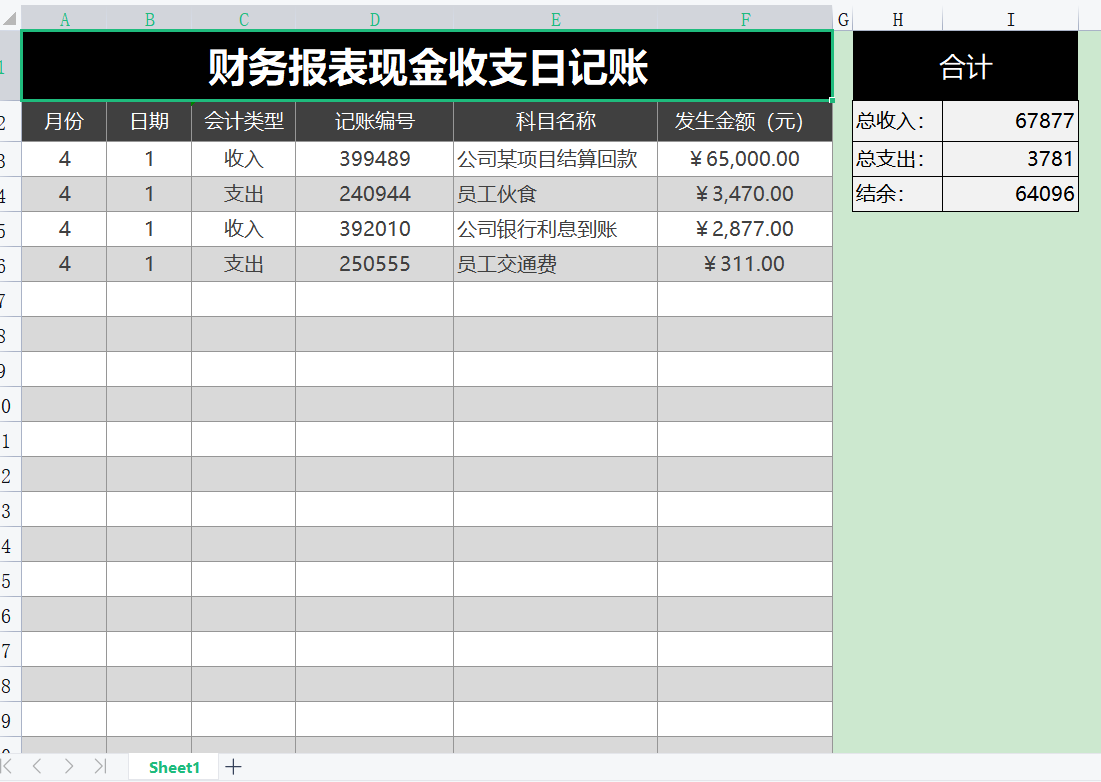
Task: Select column A header
Action: coord(64,18)
